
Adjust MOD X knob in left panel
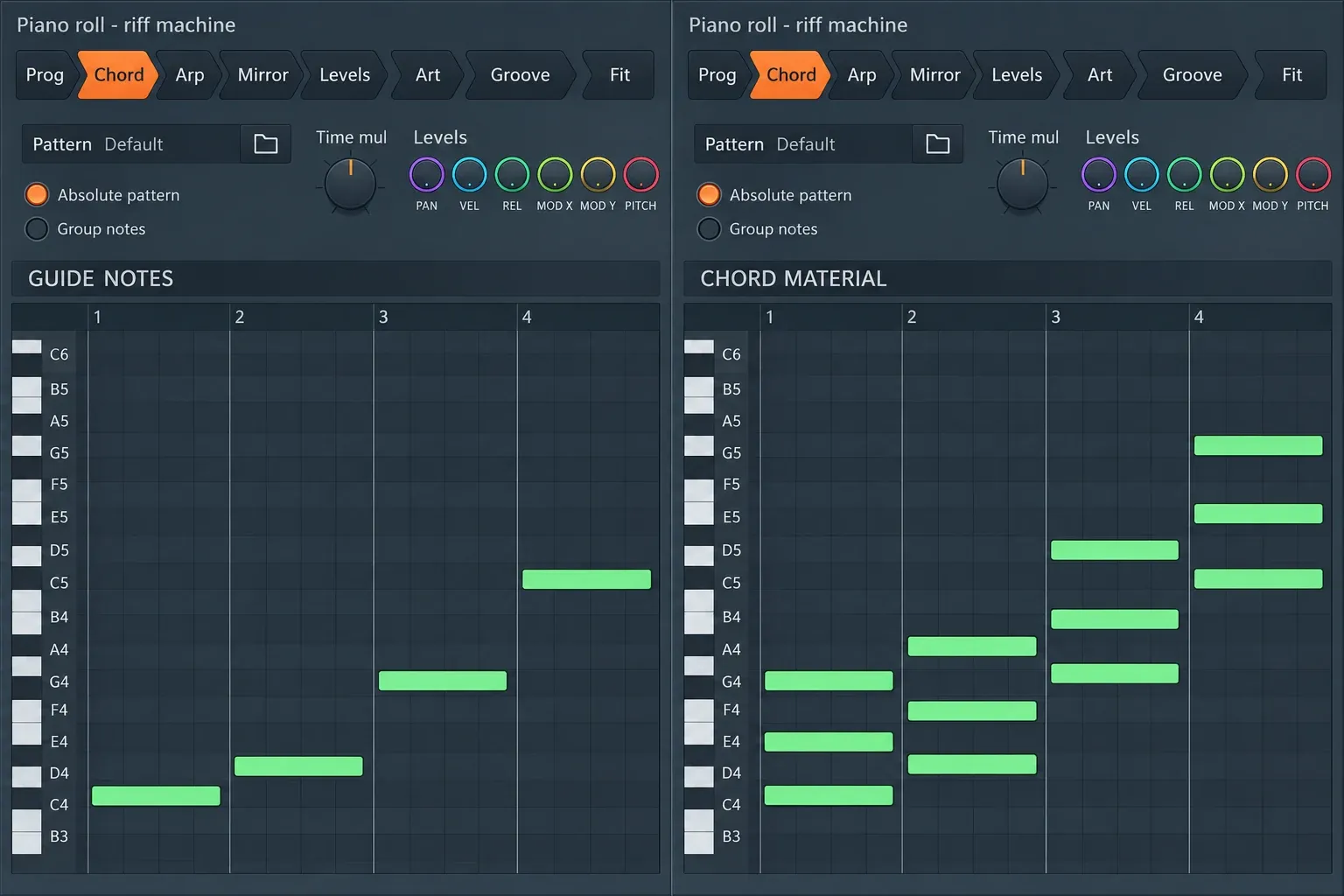pyautogui.click(x=555, y=175)
